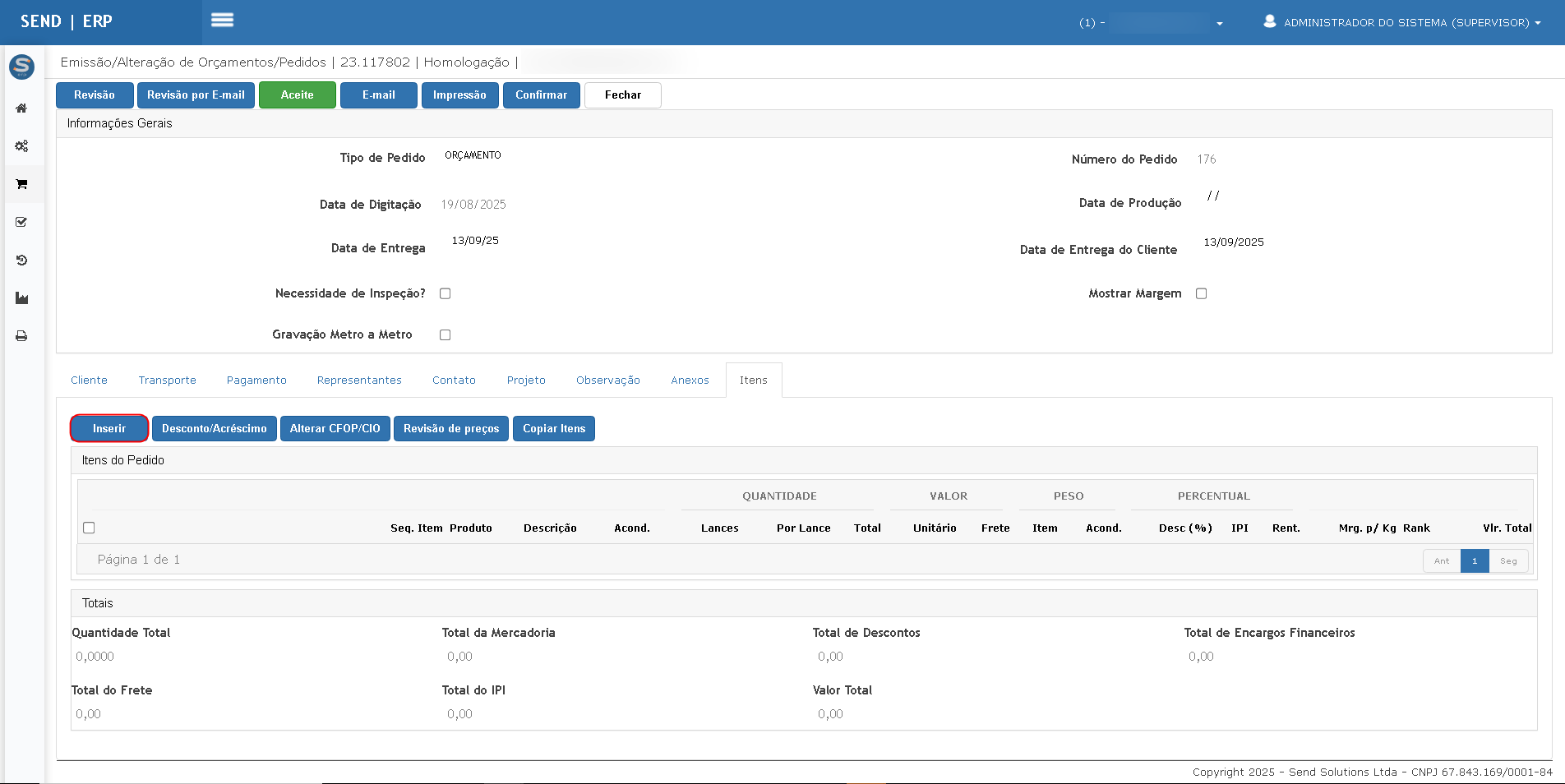1565x784 pixels.
Task: Enable the Mostrar Margem checkbox
Action: tap(1201, 293)
